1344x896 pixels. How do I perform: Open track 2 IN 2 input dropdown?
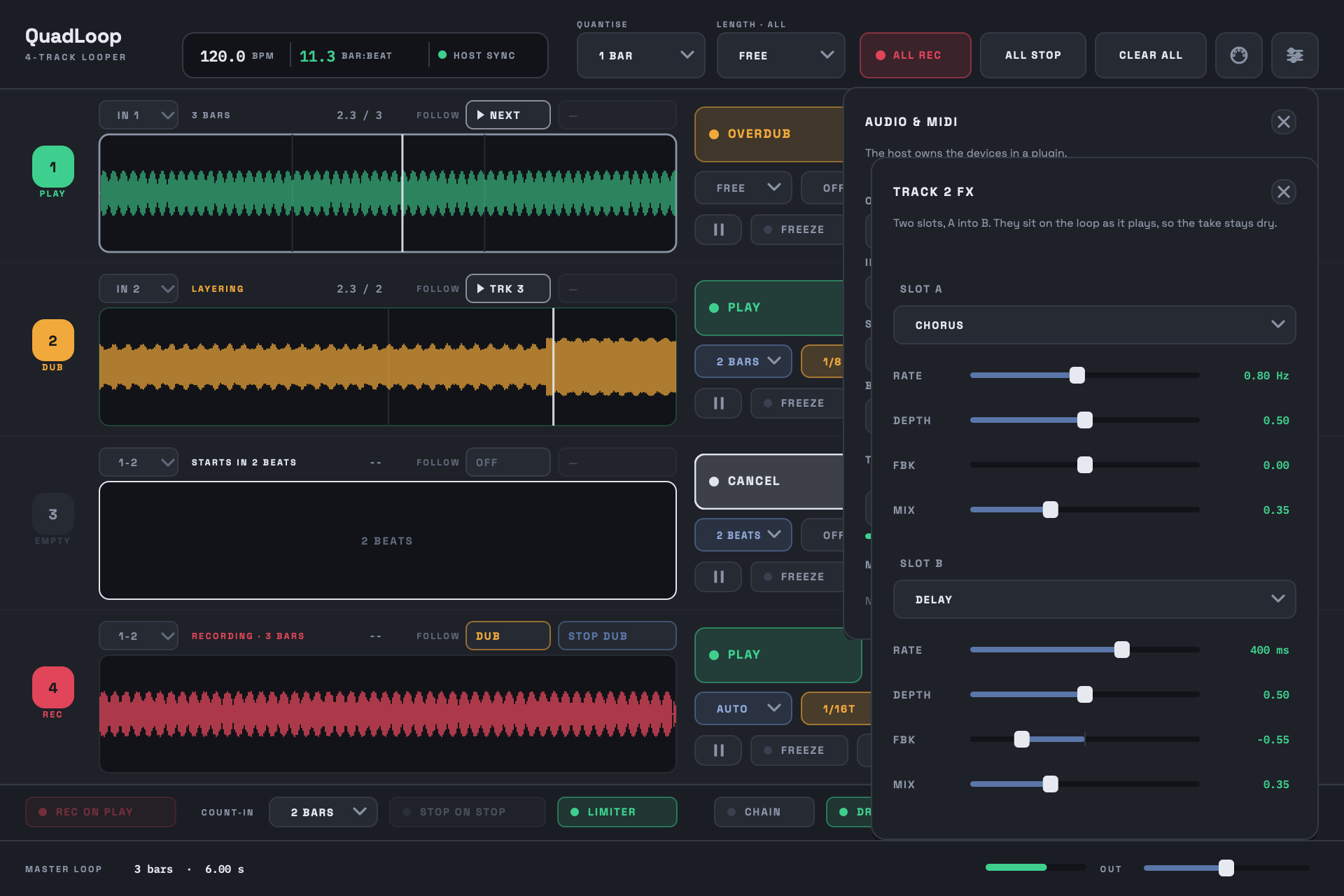click(x=138, y=288)
